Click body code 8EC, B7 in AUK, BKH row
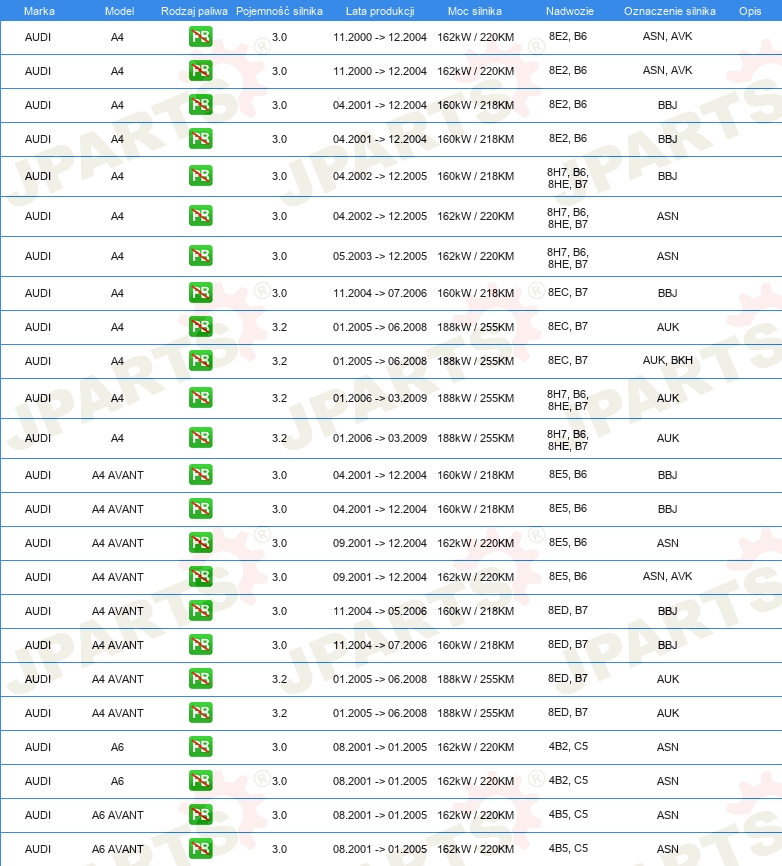The width and height of the screenshot is (782, 866). (x=568, y=360)
